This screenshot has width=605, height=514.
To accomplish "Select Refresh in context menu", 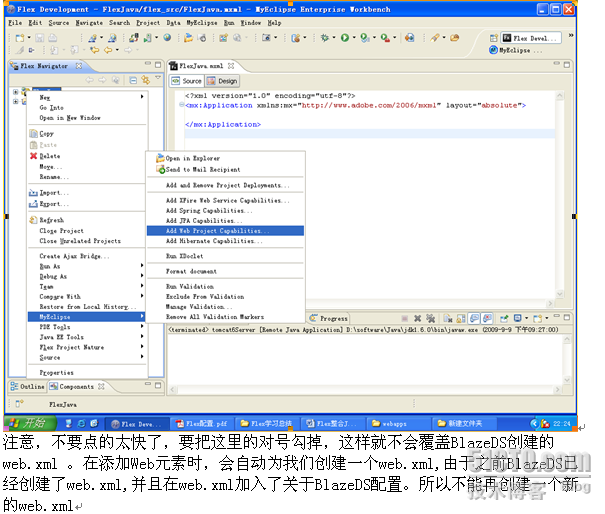I will coord(86,220).
